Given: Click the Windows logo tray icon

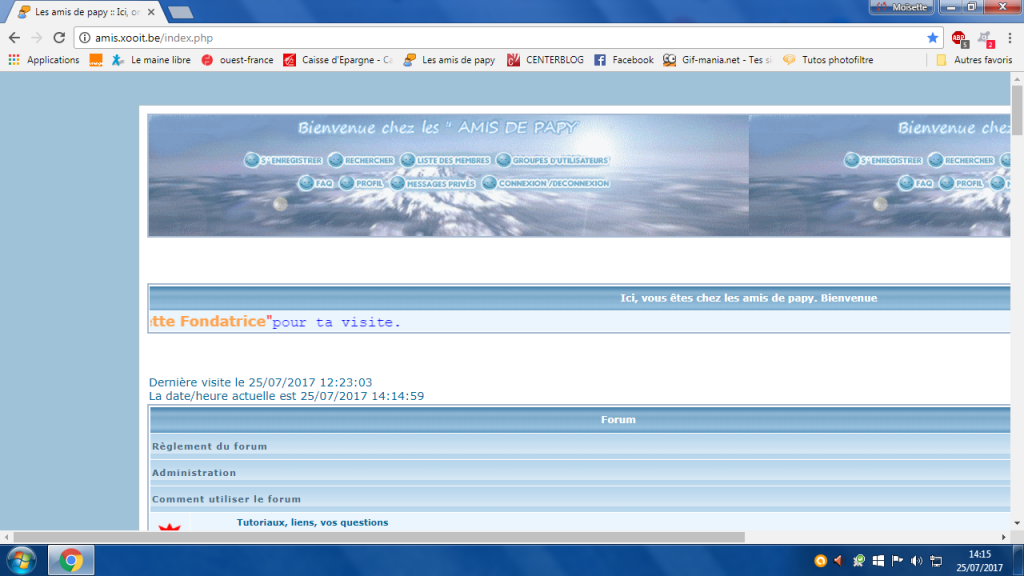Looking at the screenshot, I should coord(878,560).
